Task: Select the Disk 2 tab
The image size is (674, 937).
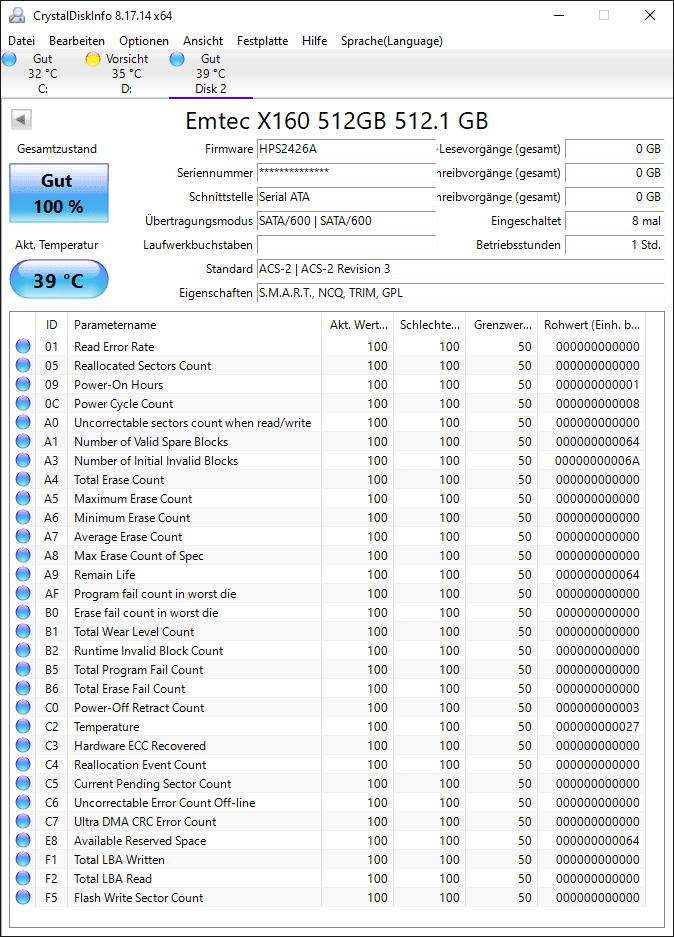Action: (210, 74)
